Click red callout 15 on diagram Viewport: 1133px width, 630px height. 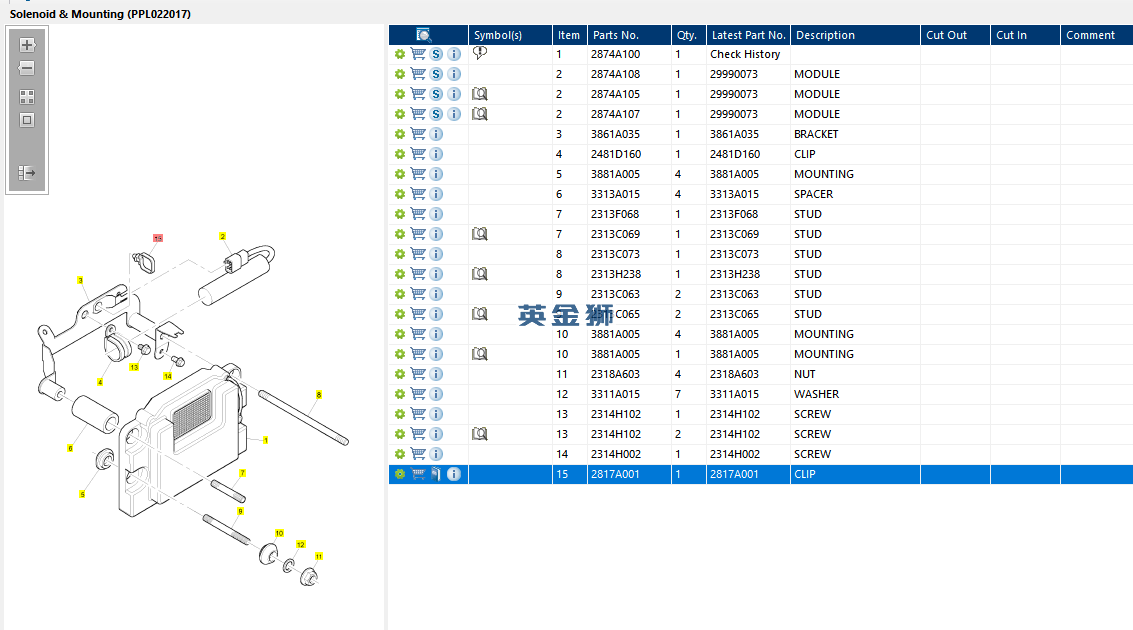[x=158, y=238]
